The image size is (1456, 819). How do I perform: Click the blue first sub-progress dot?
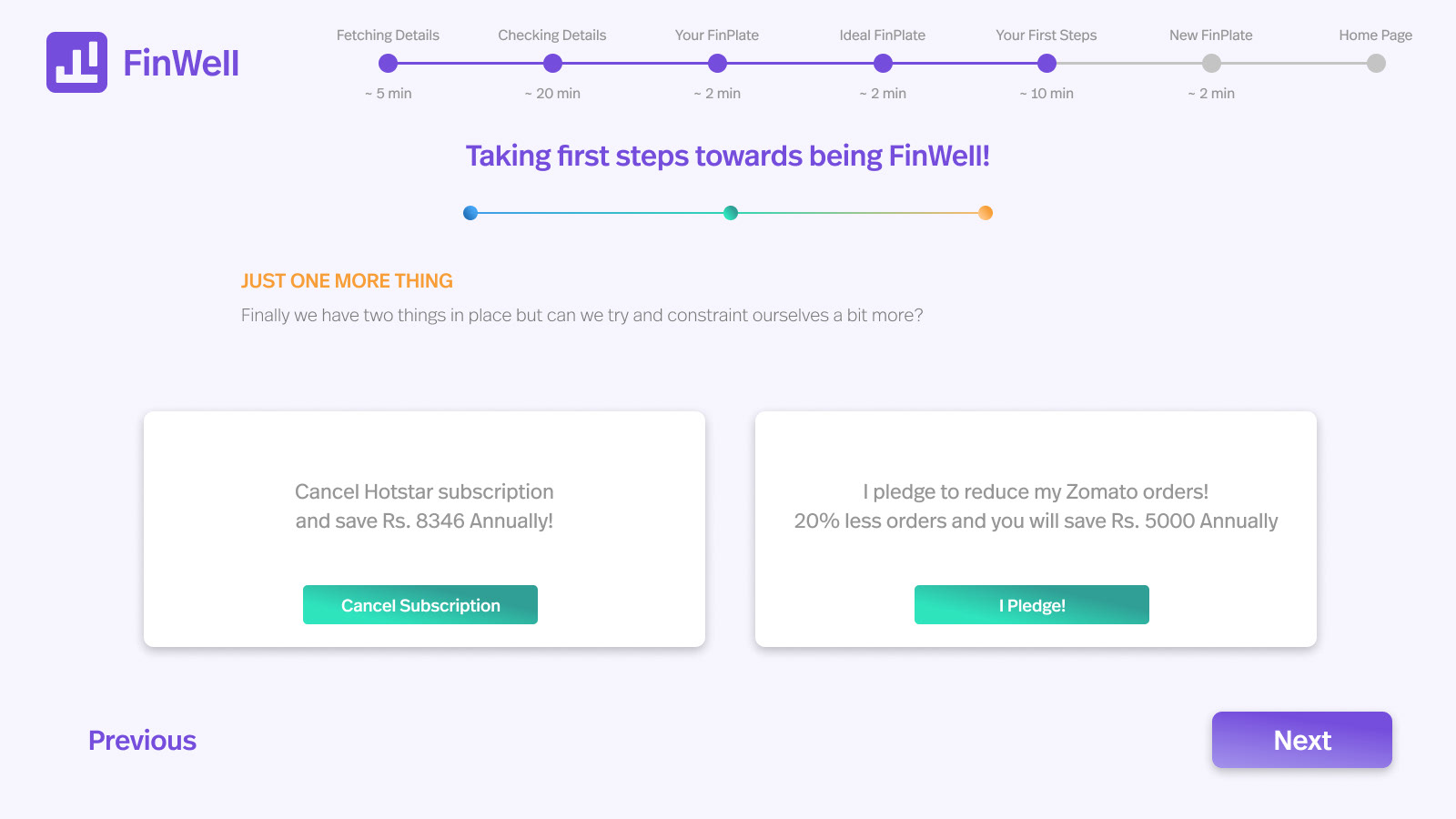click(x=470, y=213)
